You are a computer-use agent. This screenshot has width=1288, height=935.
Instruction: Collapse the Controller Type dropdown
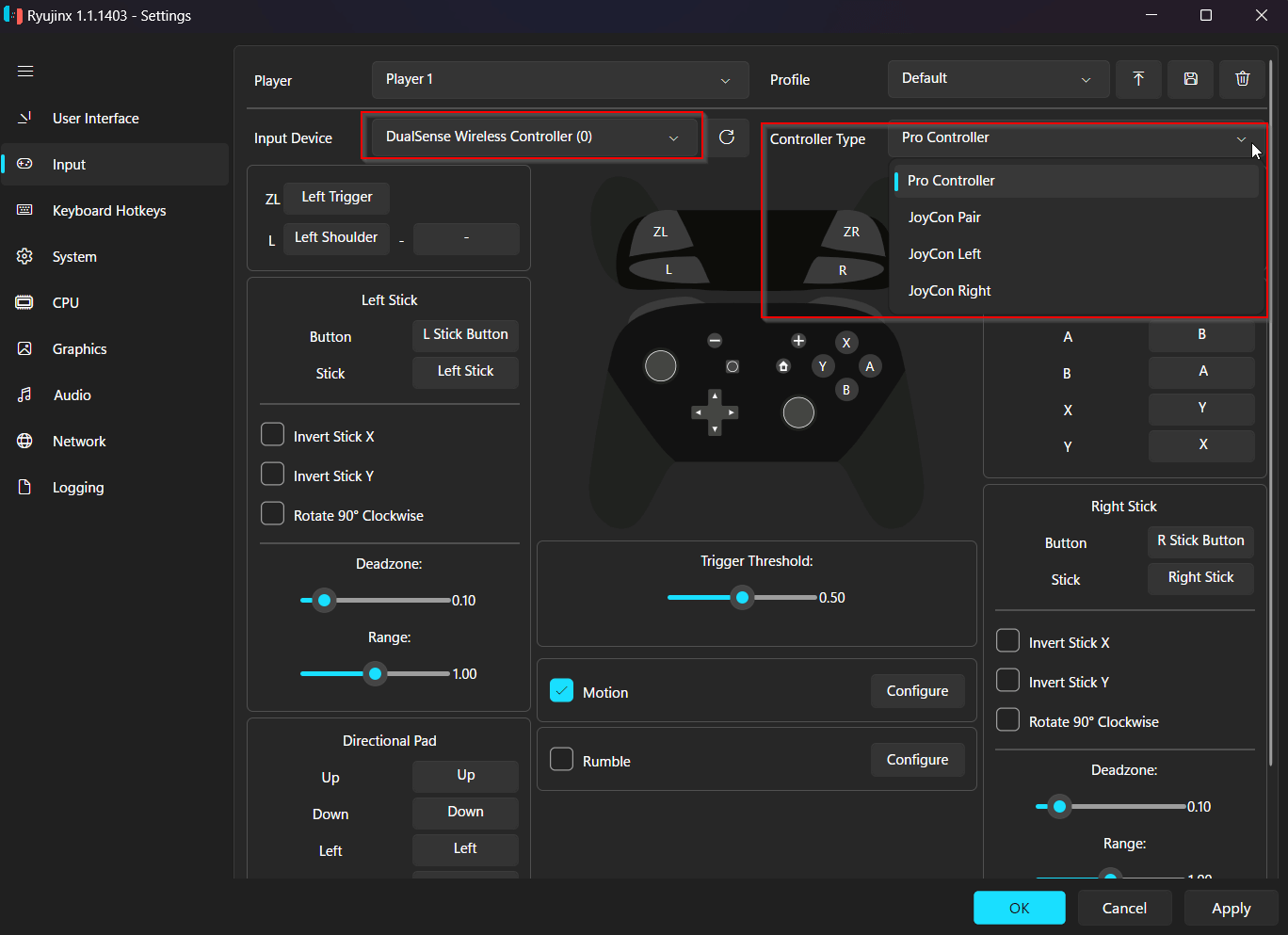(1076, 138)
